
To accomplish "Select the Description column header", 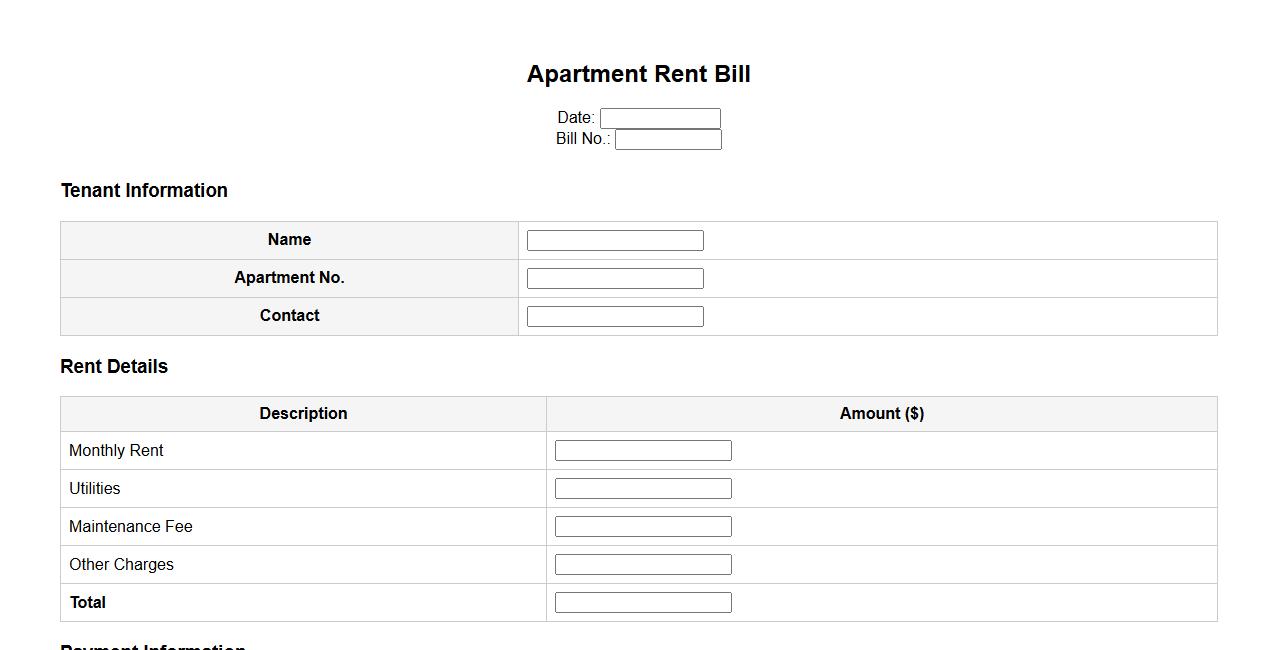I will point(303,413).
